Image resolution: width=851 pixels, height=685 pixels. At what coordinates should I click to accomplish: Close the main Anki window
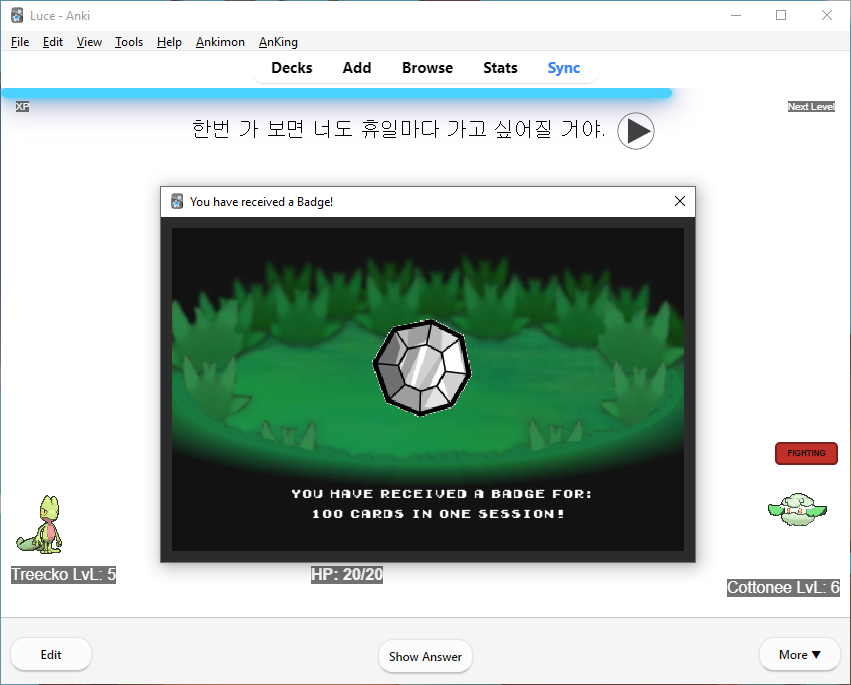coord(827,15)
